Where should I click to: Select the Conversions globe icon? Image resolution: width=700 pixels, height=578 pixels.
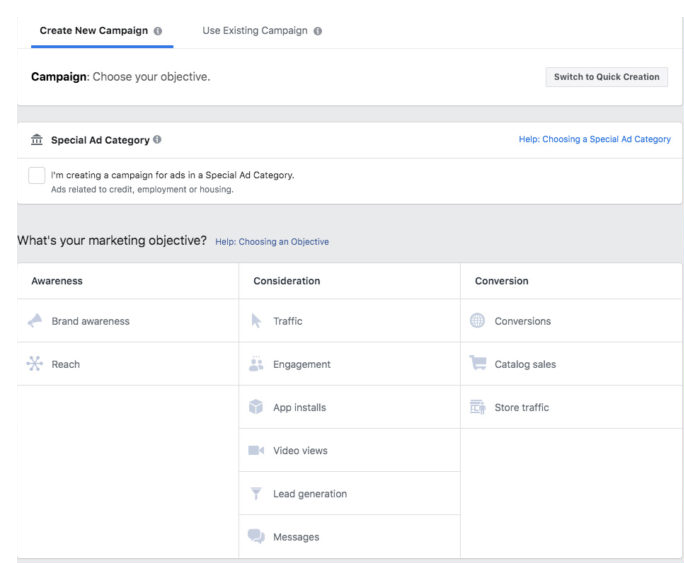(x=477, y=320)
